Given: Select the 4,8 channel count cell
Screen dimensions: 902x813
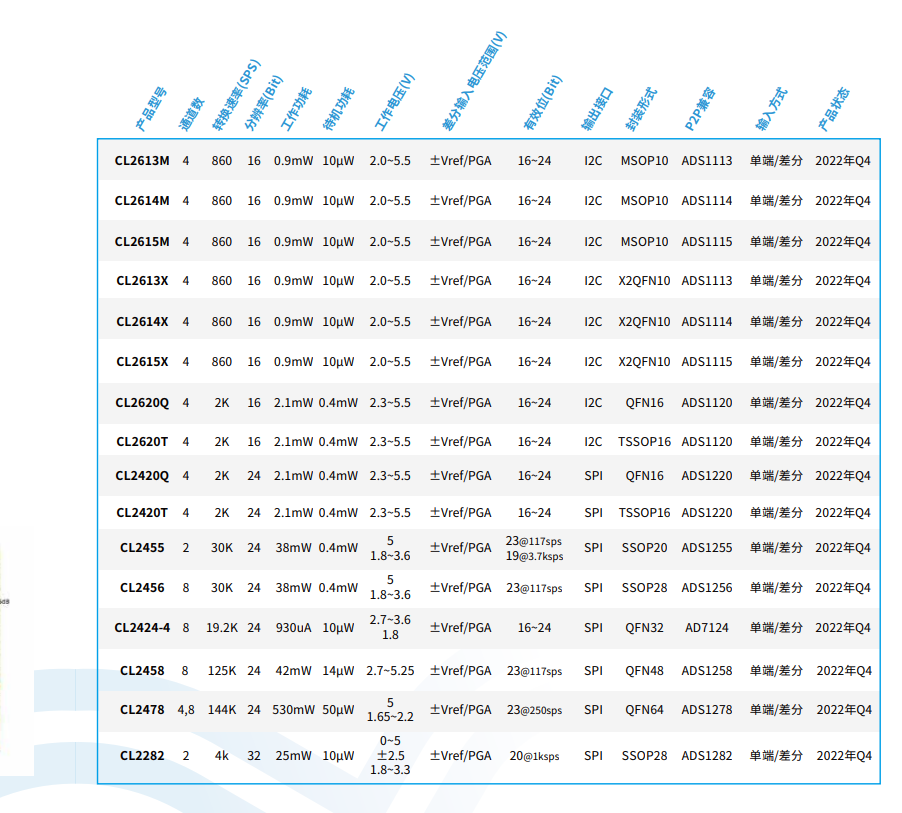Looking at the screenshot, I should (x=186, y=710).
